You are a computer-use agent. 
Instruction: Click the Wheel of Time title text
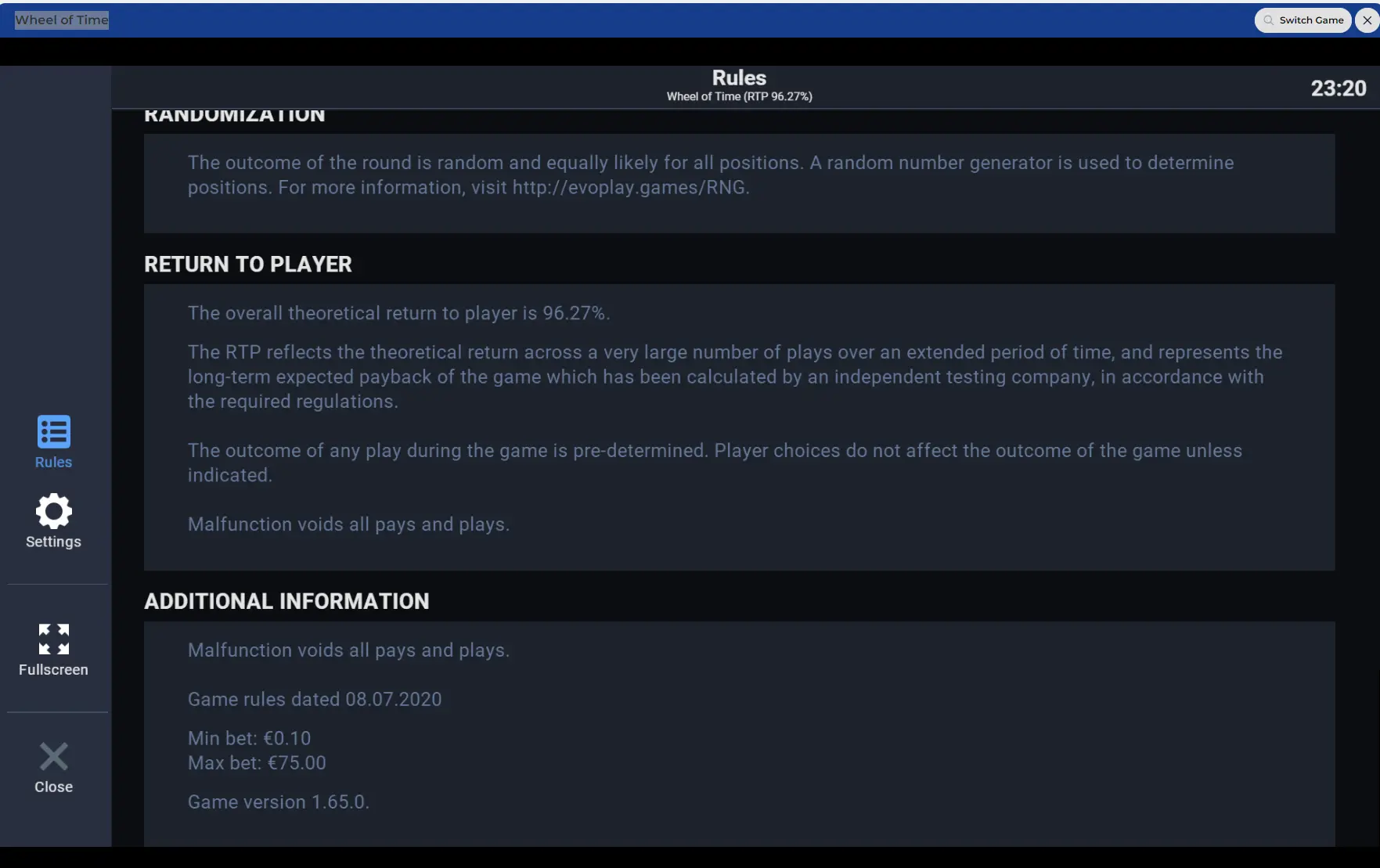(x=62, y=20)
